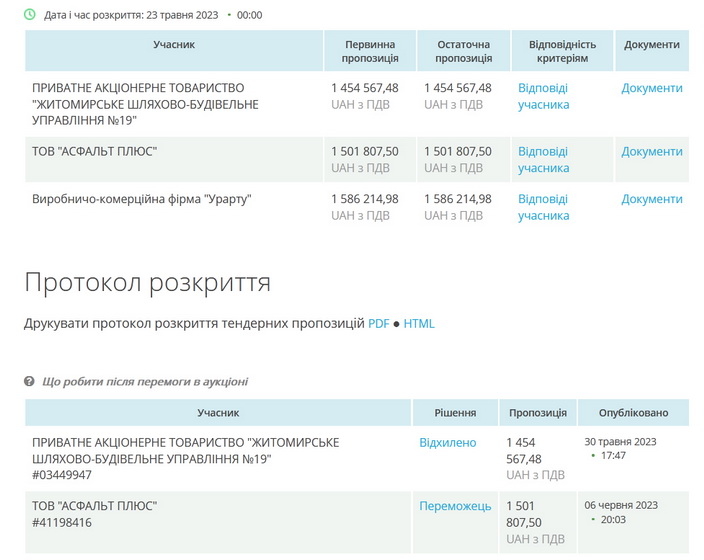This screenshot has width=704, height=560.
Task: Click the clock icon beside the disclosure date
Action: [30, 15]
